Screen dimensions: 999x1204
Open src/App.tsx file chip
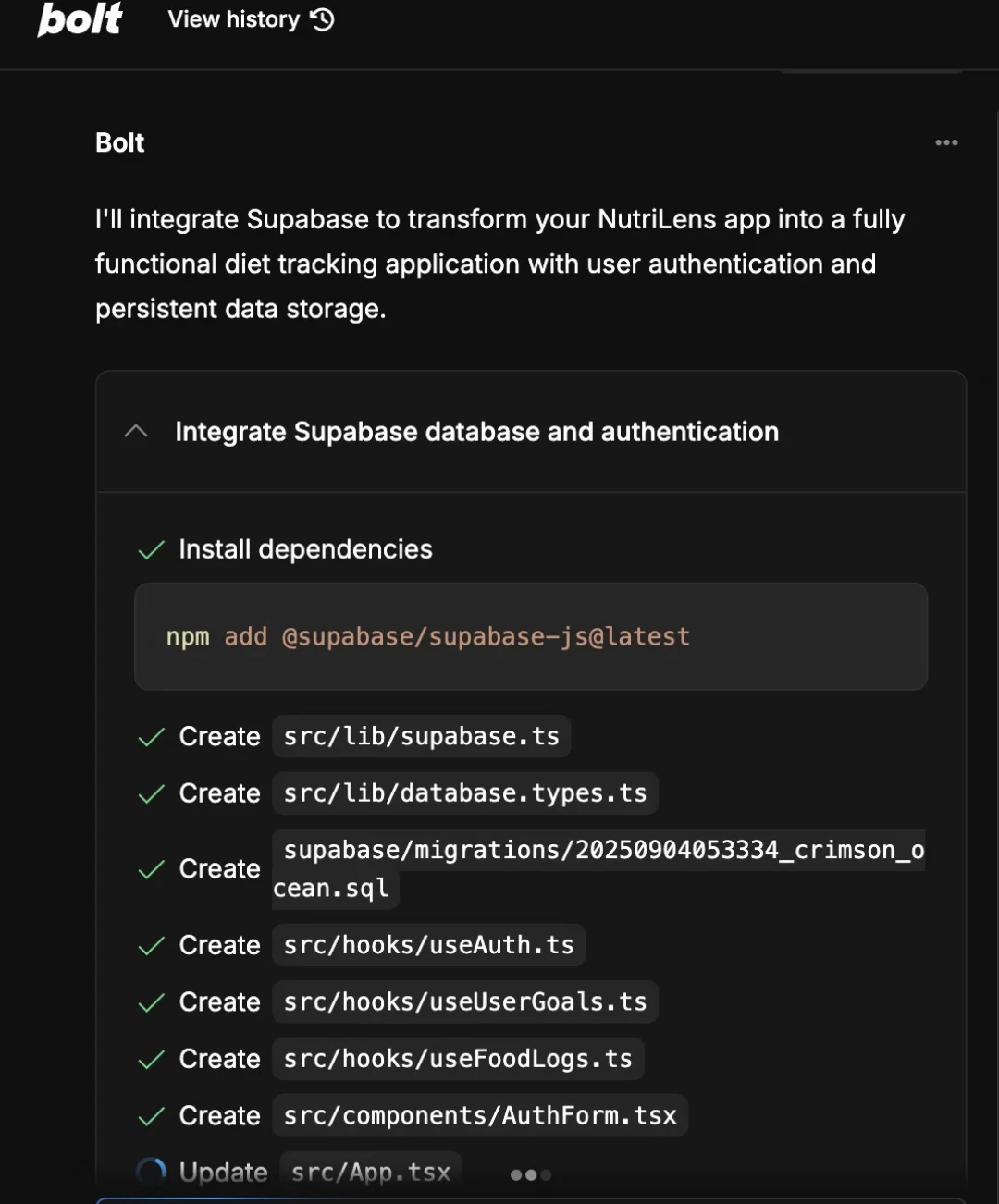tap(371, 1173)
